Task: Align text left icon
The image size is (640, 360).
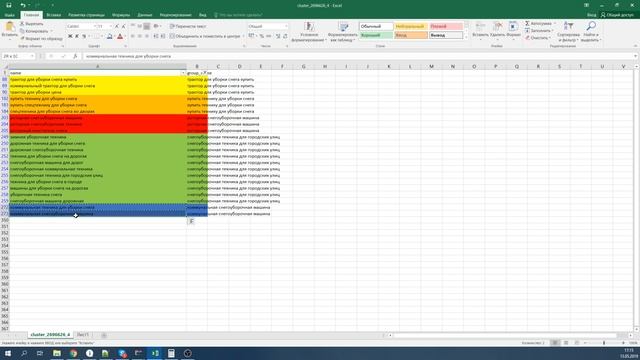Action: (133, 36)
